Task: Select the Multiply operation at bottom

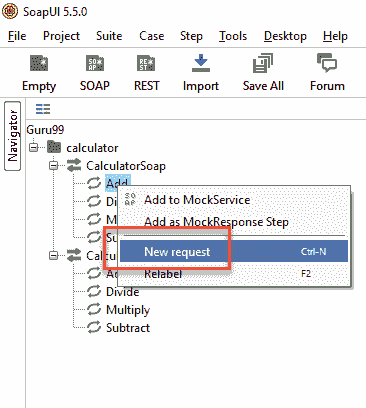Action: 128,310
